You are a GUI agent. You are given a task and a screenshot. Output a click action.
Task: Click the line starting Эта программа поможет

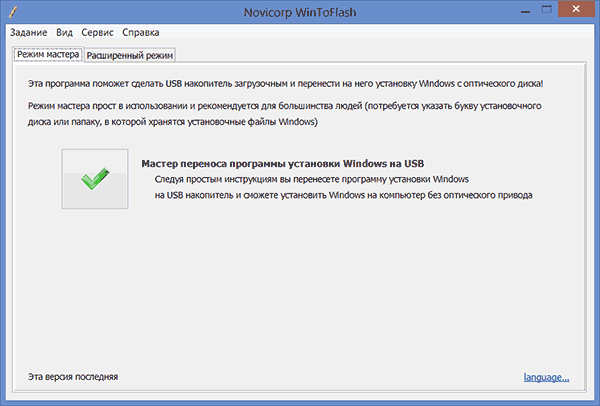[x=285, y=83]
